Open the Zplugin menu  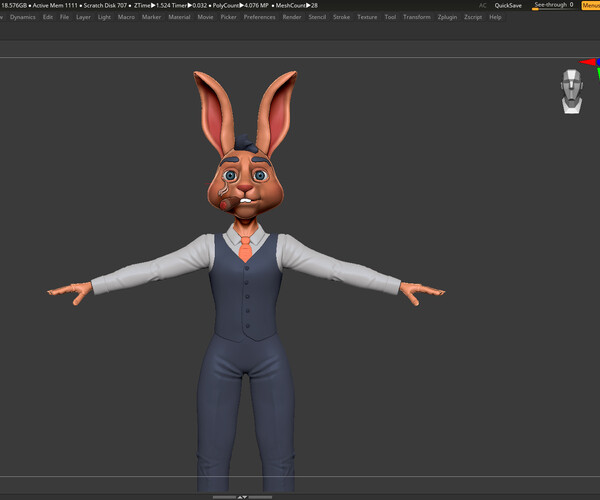(447, 17)
